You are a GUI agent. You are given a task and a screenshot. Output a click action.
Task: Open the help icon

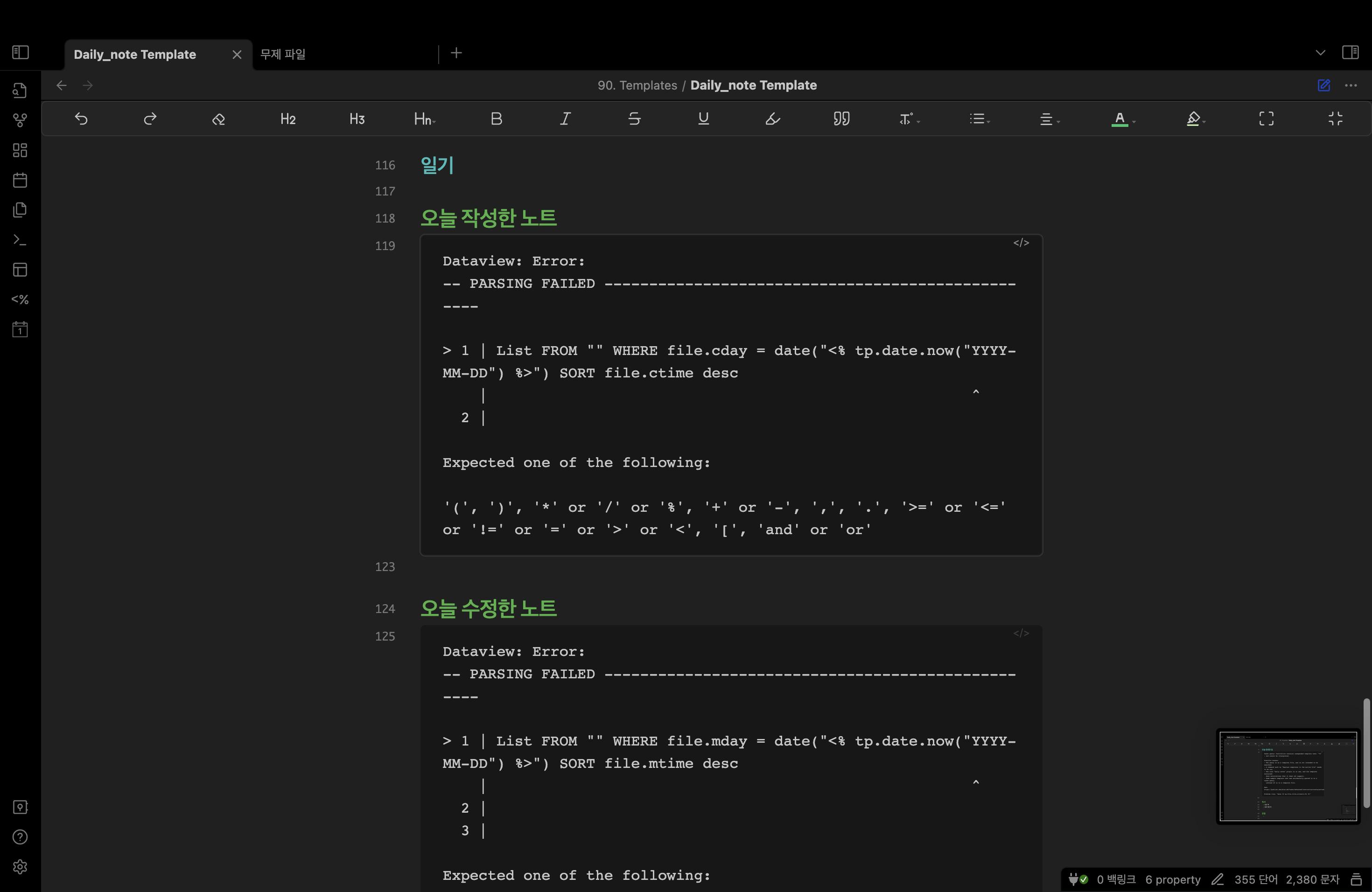pos(20,837)
